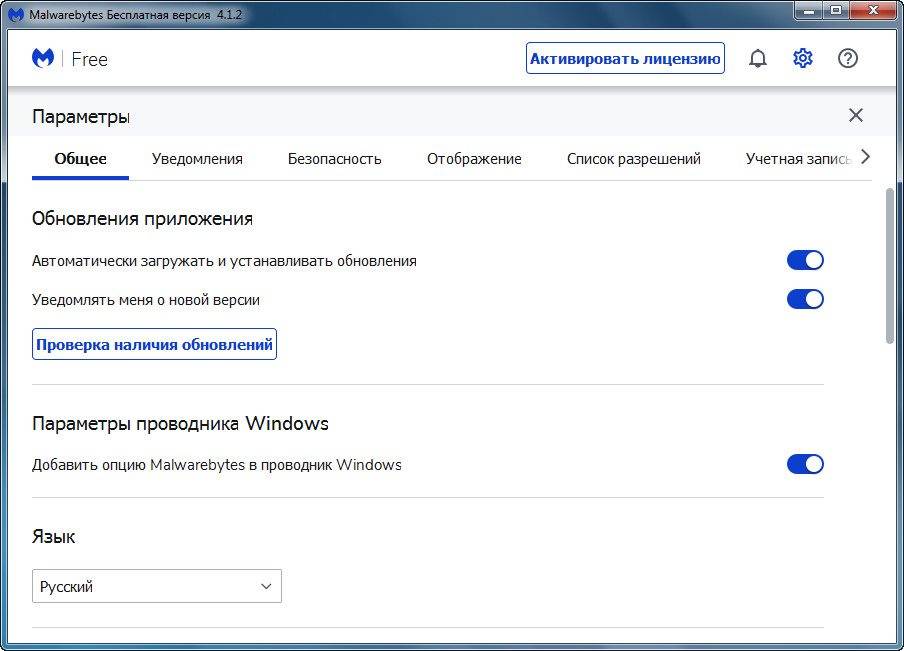Open the Список разрешений tab
Image resolution: width=904 pixels, height=651 pixels.
634,159
